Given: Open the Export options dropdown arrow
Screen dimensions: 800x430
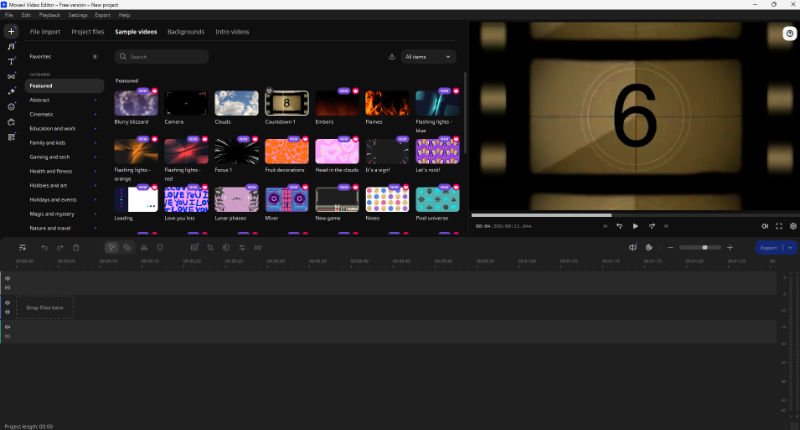Looking at the screenshot, I should click(x=790, y=247).
